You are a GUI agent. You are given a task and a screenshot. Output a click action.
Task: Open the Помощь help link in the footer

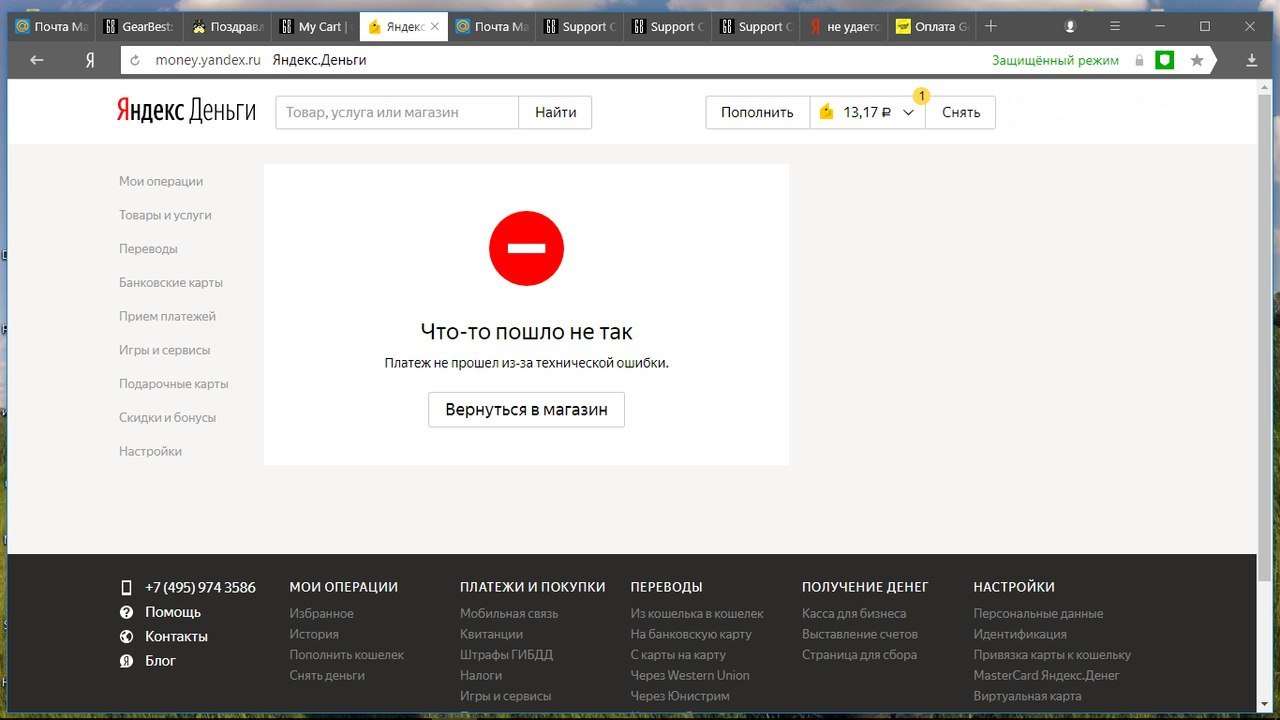pos(173,612)
